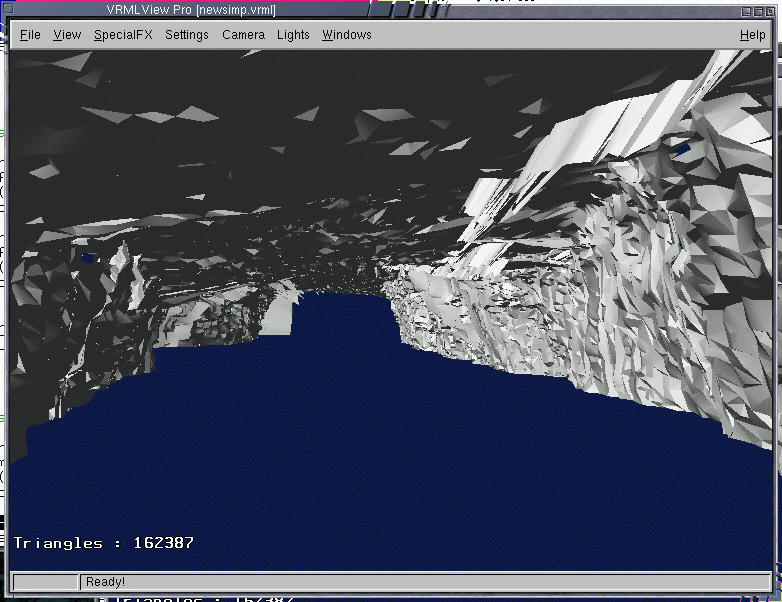The width and height of the screenshot is (782, 602).
Task: Open the Windows menu
Action: coord(346,35)
